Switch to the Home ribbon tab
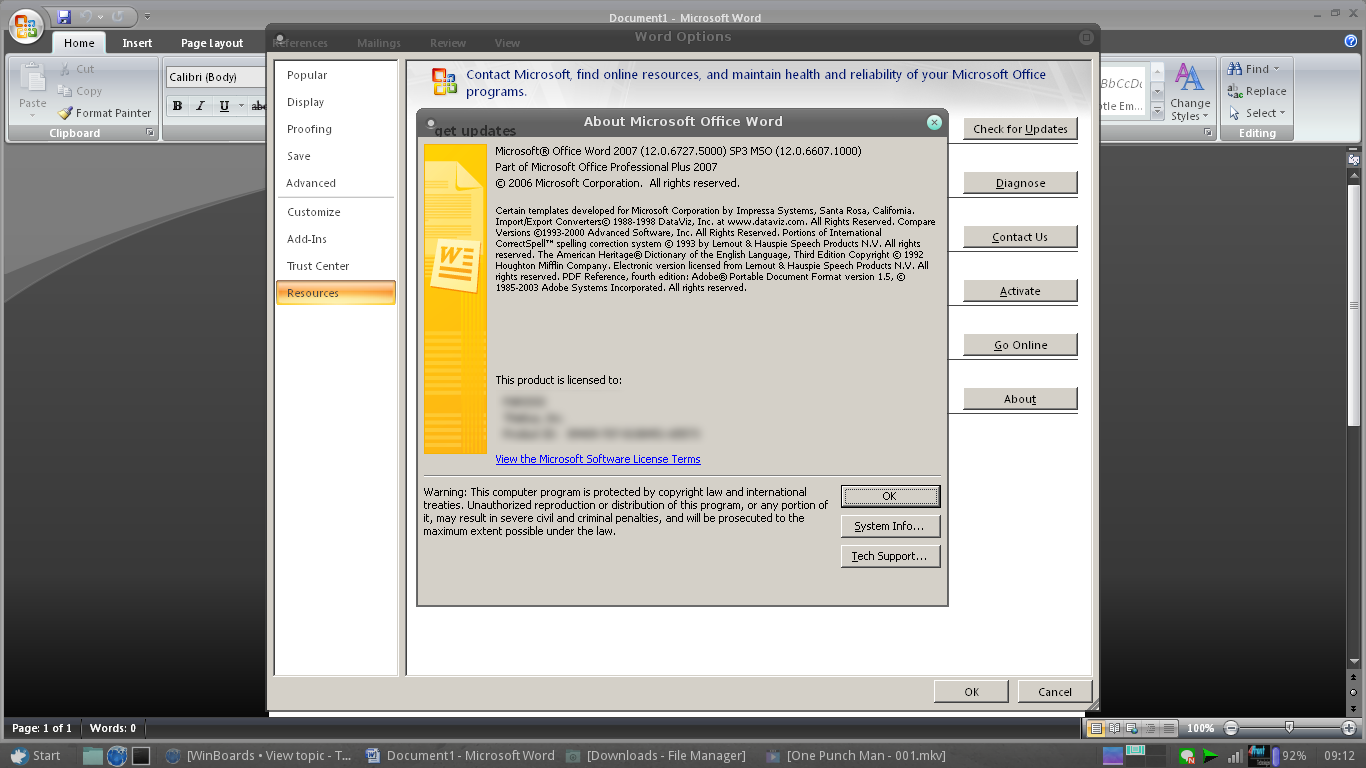This screenshot has height=768, width=1366. coord(79,43)
